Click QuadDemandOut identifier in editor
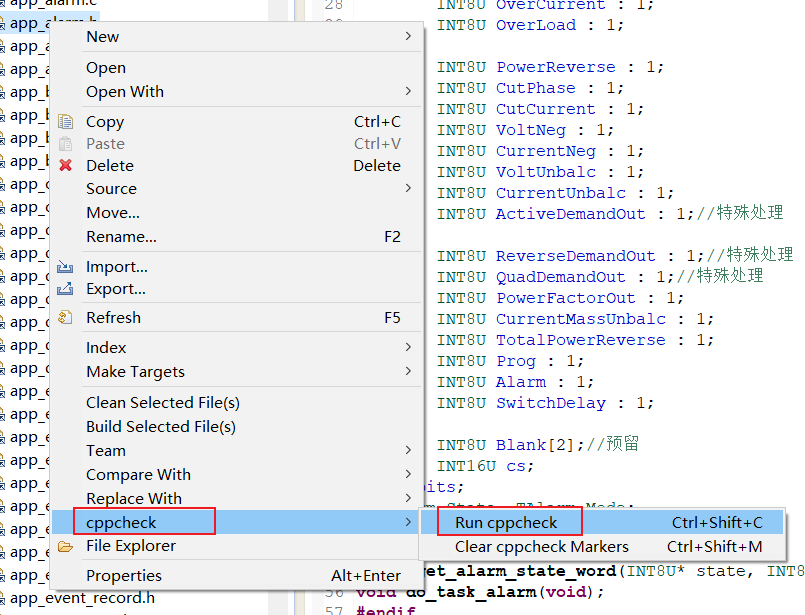805x615 pixels. click(561, 277)
